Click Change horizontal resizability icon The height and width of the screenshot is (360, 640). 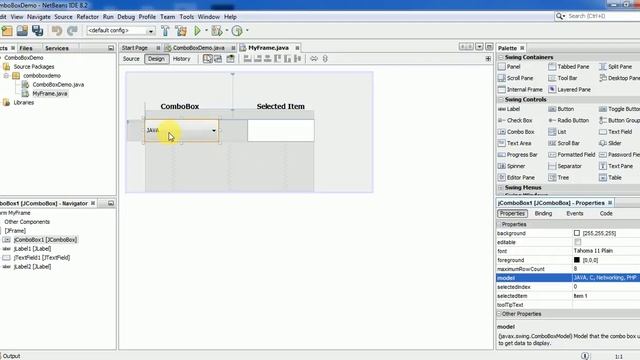314,59
